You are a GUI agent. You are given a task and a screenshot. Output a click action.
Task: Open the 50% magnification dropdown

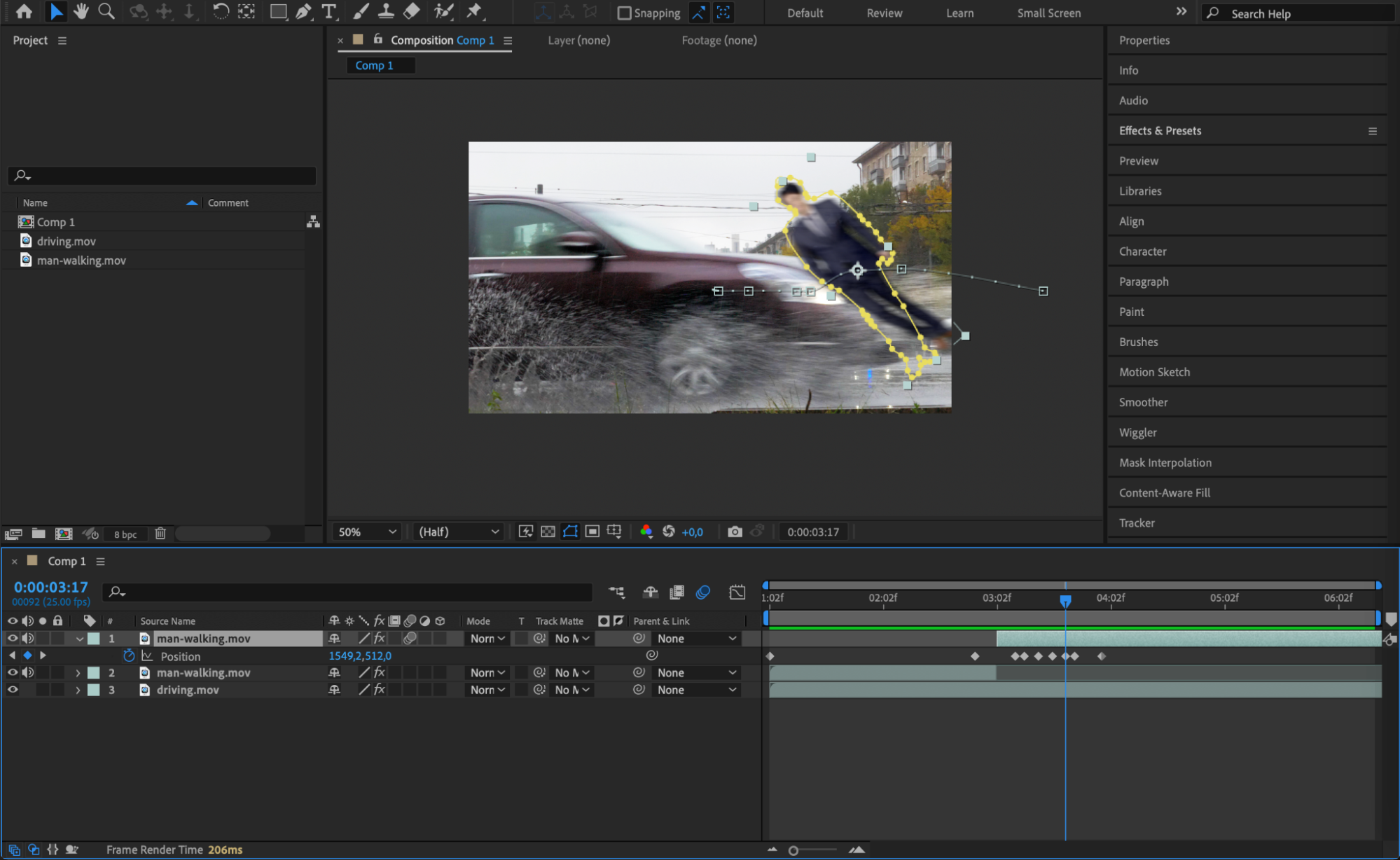coord(367,532)
